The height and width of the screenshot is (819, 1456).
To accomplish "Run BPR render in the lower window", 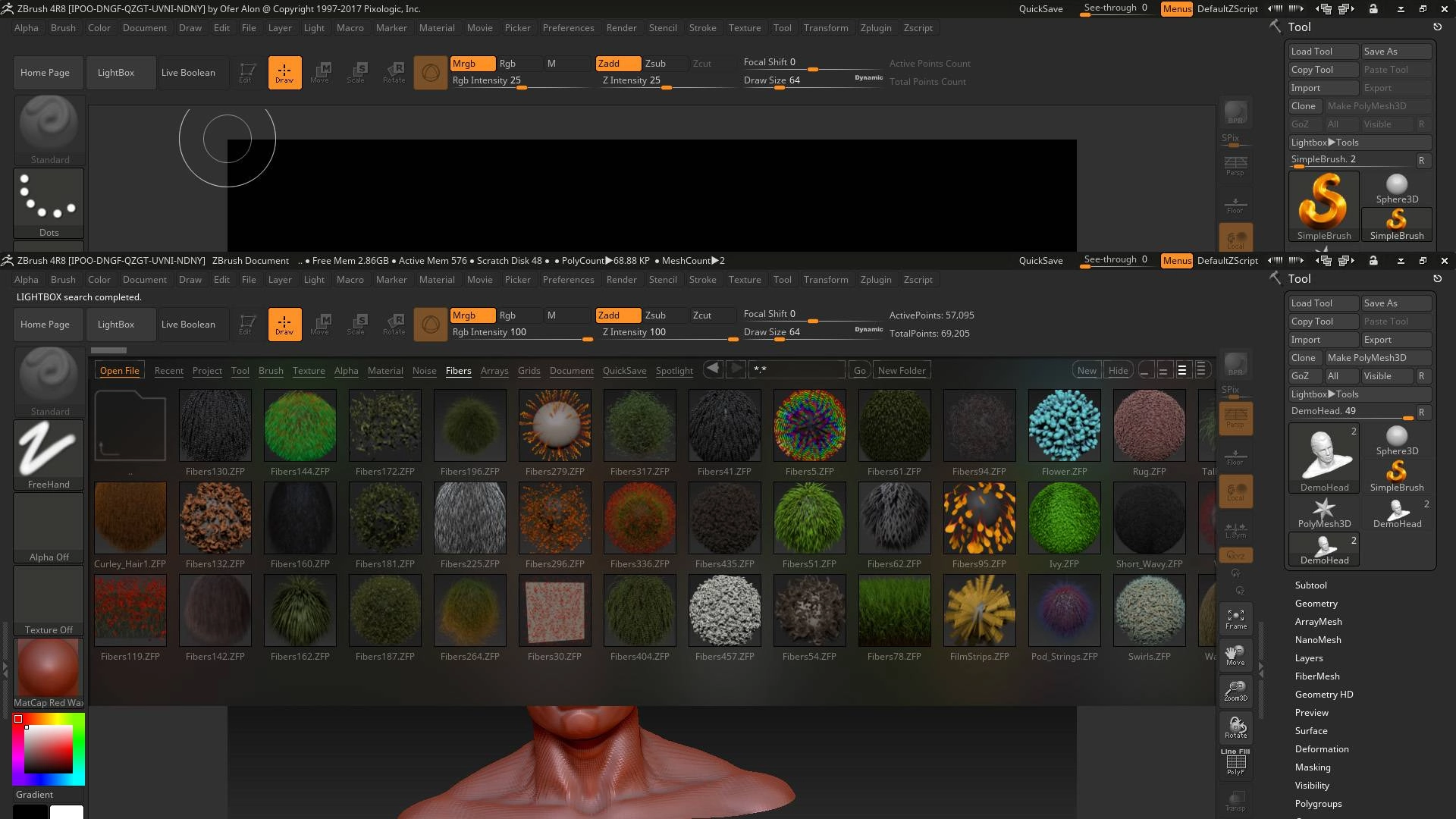I will [1236, 364].
